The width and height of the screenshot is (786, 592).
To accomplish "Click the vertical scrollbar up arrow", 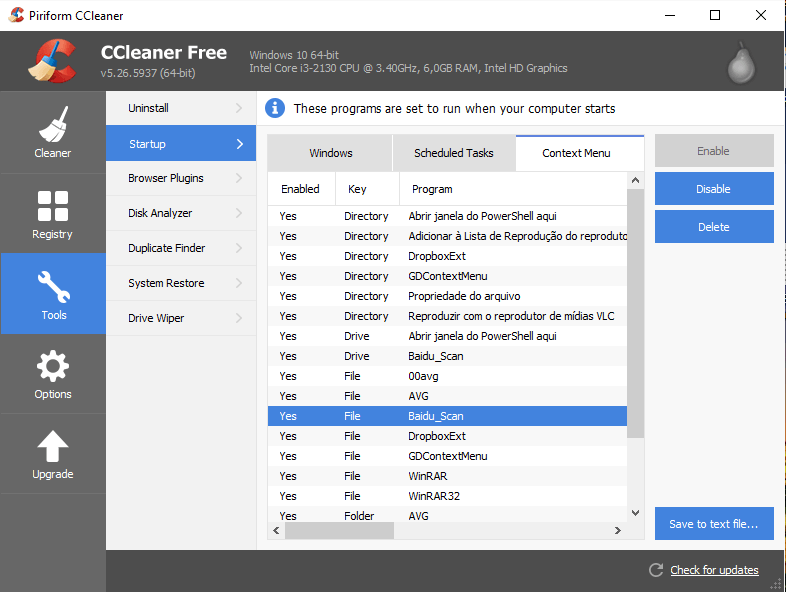I will (636, 180).
